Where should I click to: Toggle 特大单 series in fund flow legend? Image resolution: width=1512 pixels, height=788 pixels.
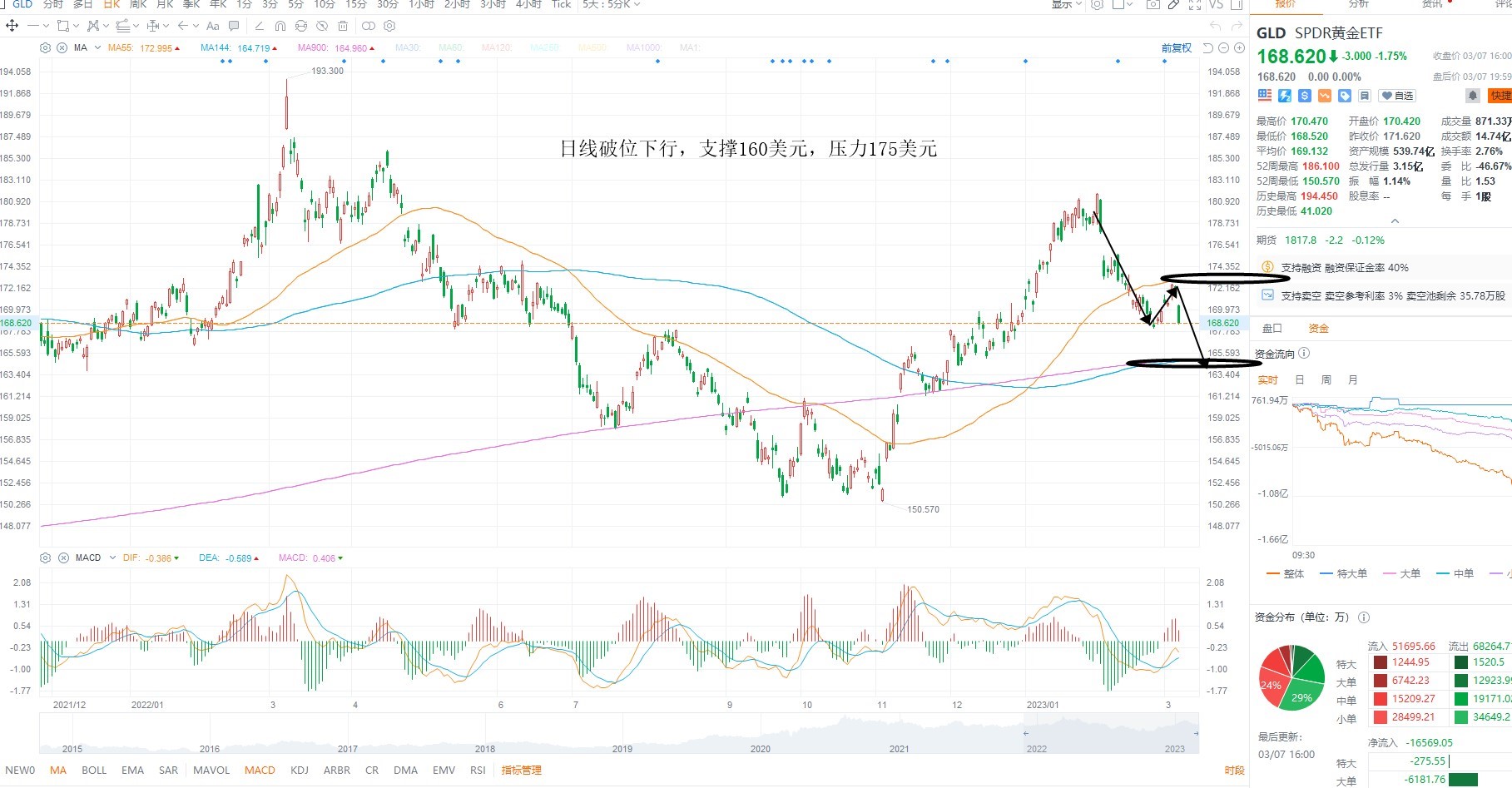click(1344, 573)
